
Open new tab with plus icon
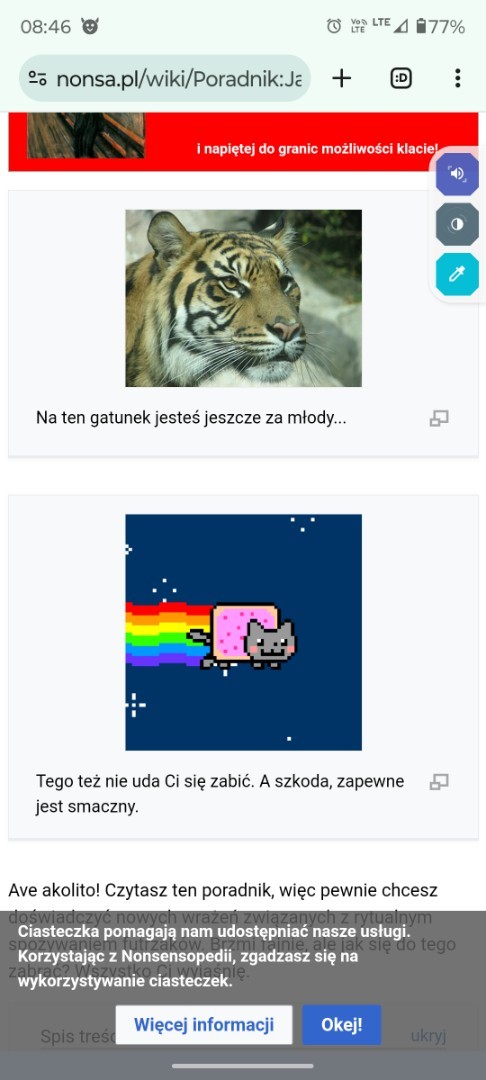(341, 79)
